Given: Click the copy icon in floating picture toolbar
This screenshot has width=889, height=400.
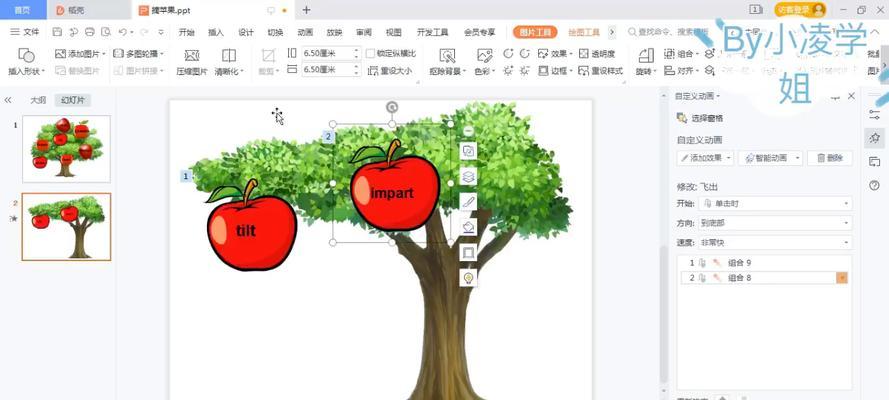Looking at the screenshot, I should (468, 151).
